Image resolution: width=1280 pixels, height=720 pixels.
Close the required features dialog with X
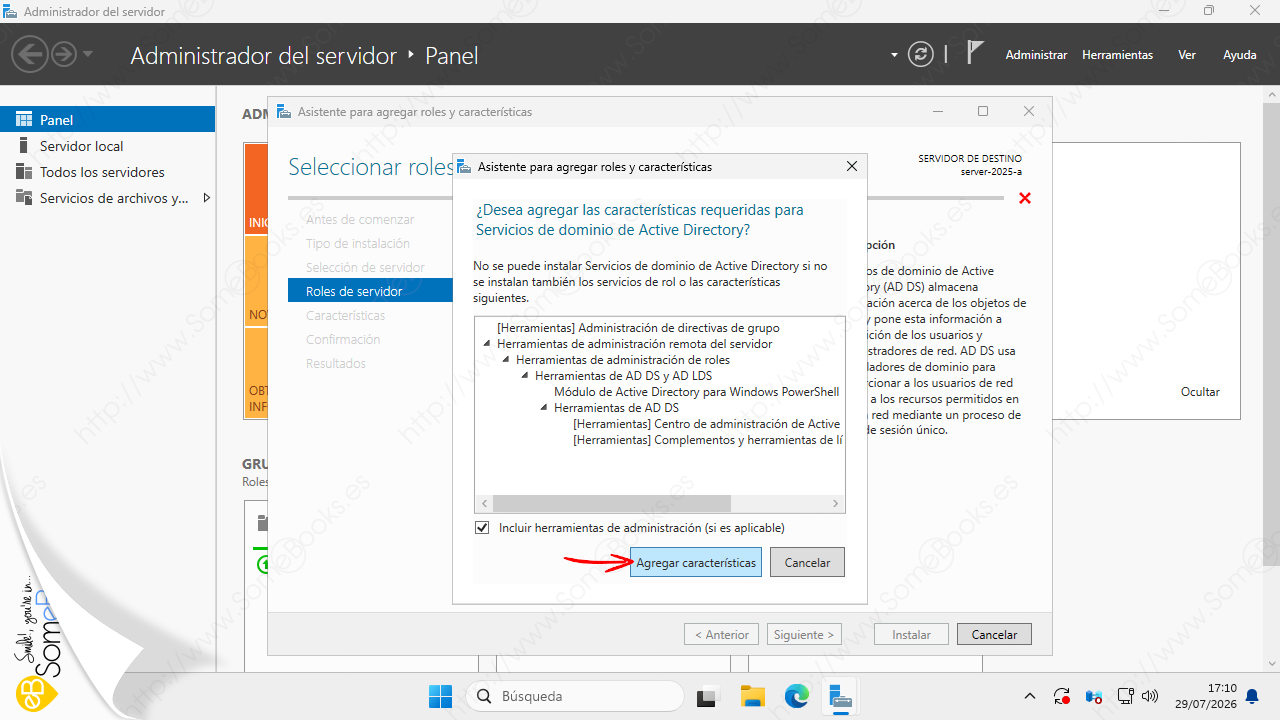(852, 167)
